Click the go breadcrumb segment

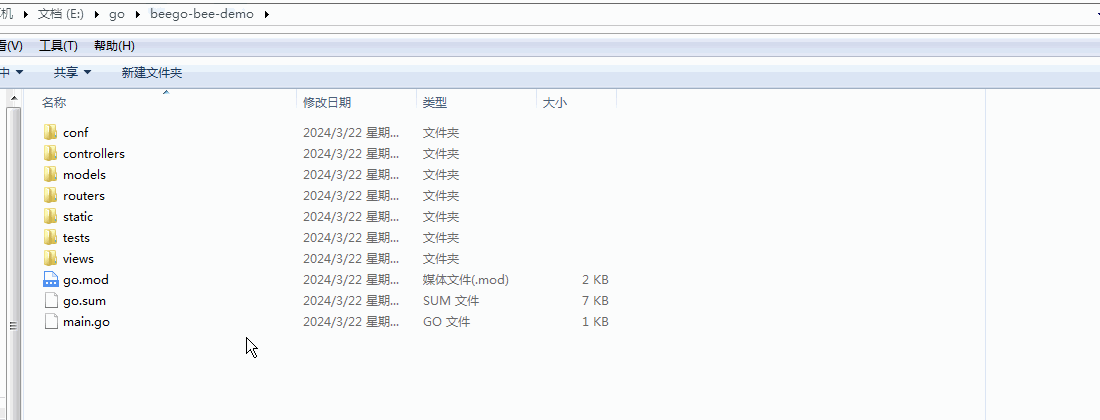click(116, 13)
